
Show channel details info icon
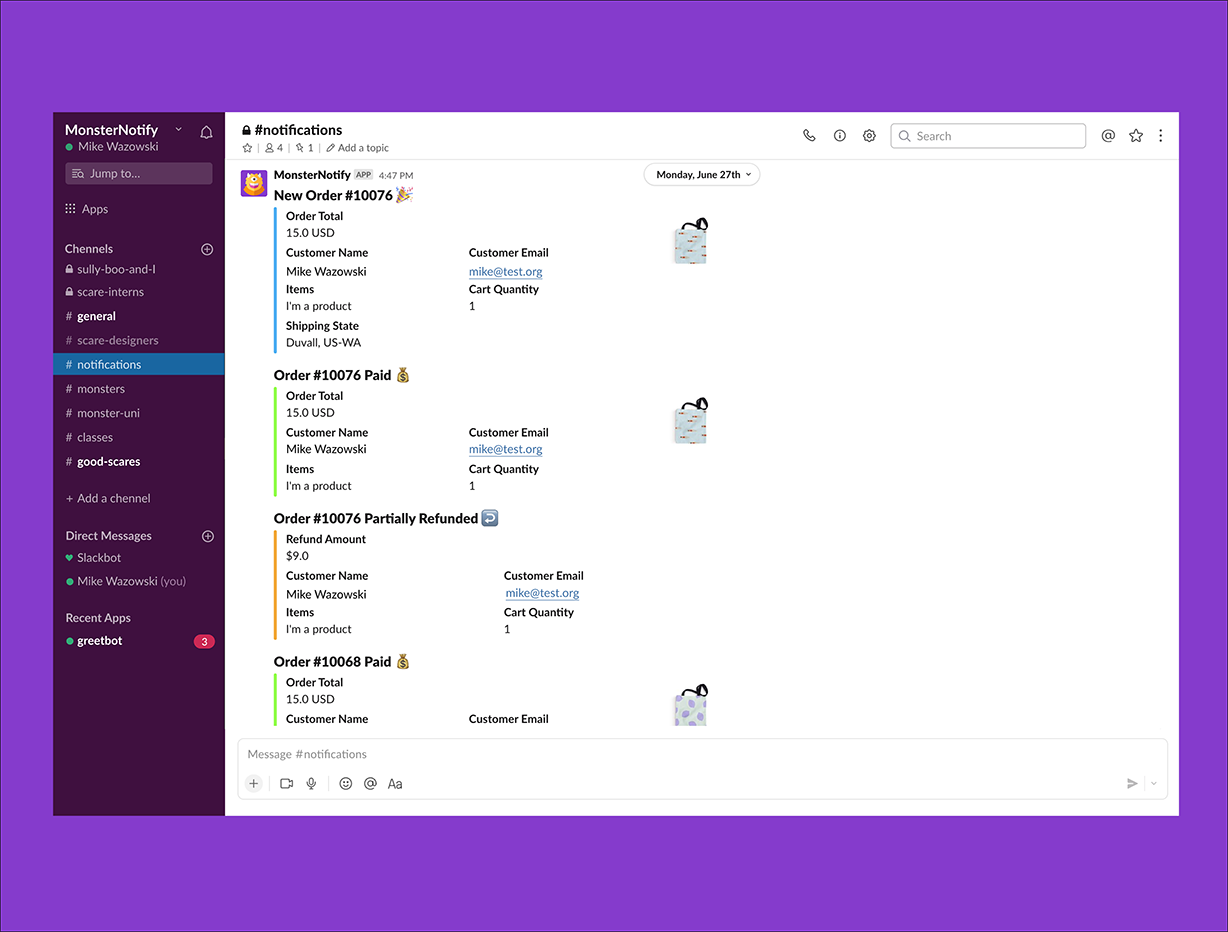pyautogui.click(x=840, y=136)
